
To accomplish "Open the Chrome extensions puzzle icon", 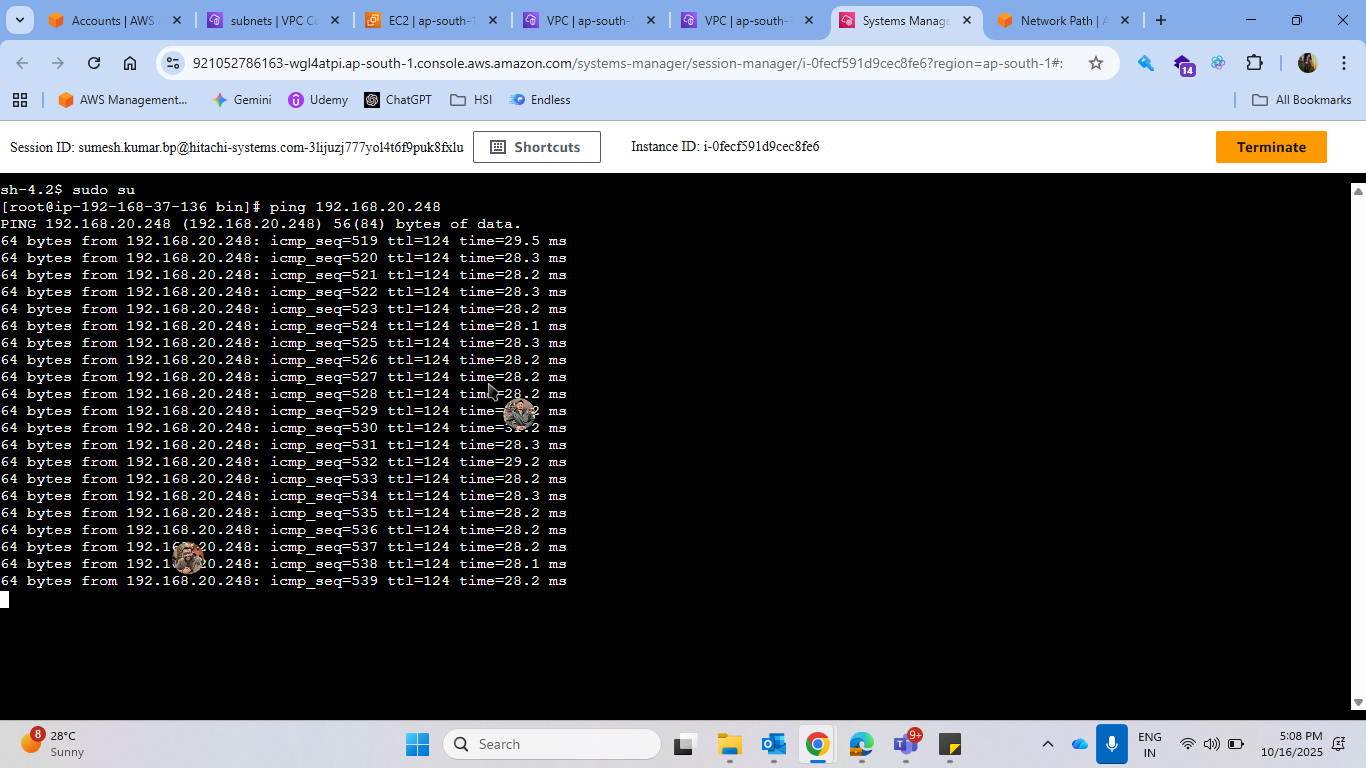I will pyautogui.click(x=1254, y=63).
